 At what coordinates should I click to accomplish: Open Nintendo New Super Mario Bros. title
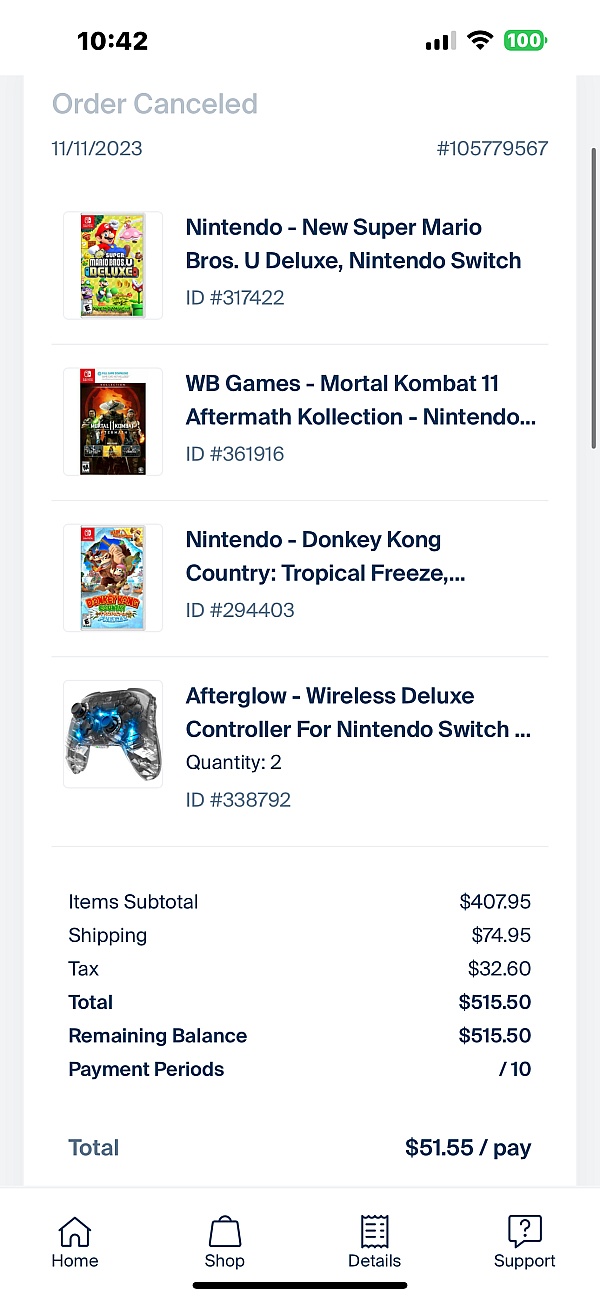353,244
